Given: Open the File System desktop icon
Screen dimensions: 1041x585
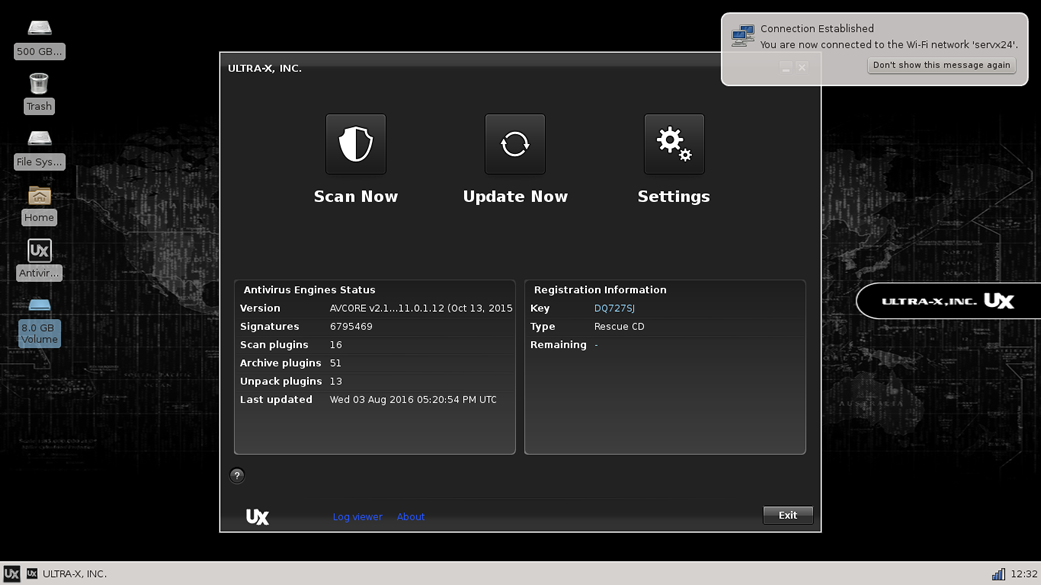Looking at the screenshot, I should coord(39,139).
